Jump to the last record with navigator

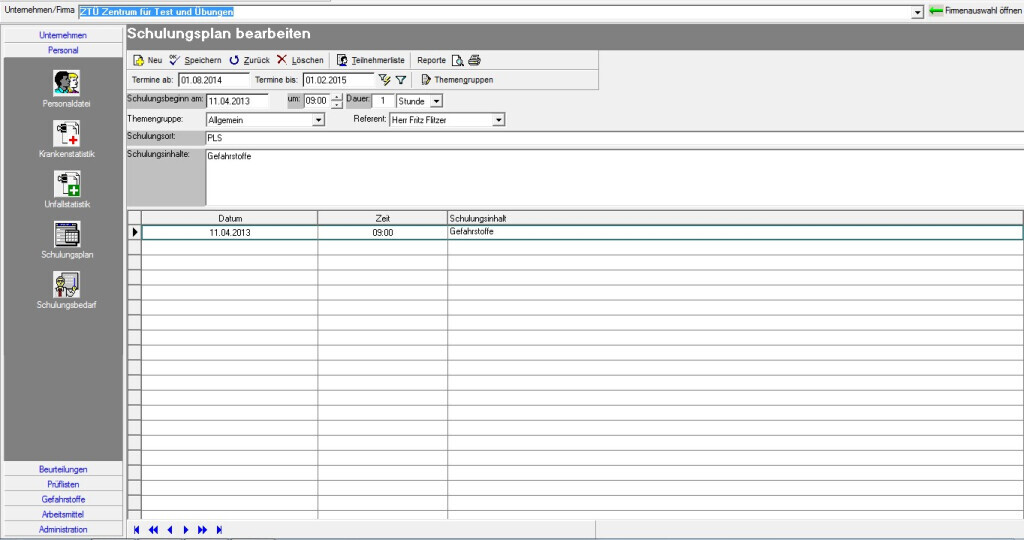click(219, 530)
